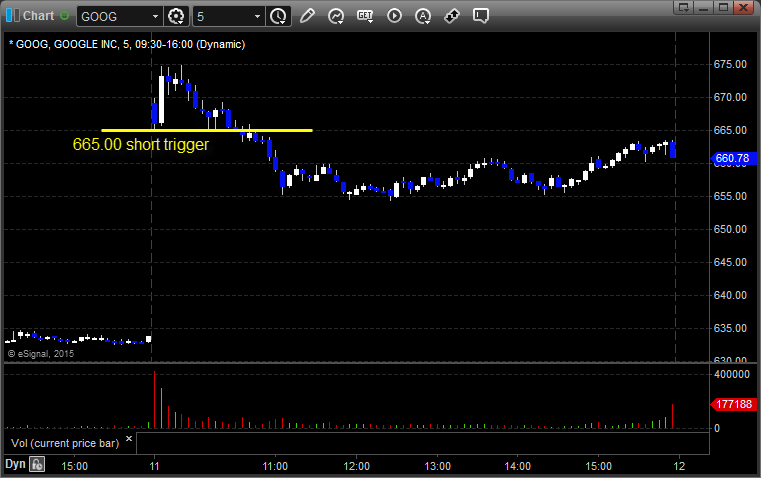
Task: Open the alerts A icon menu
Action: (423, 16)
